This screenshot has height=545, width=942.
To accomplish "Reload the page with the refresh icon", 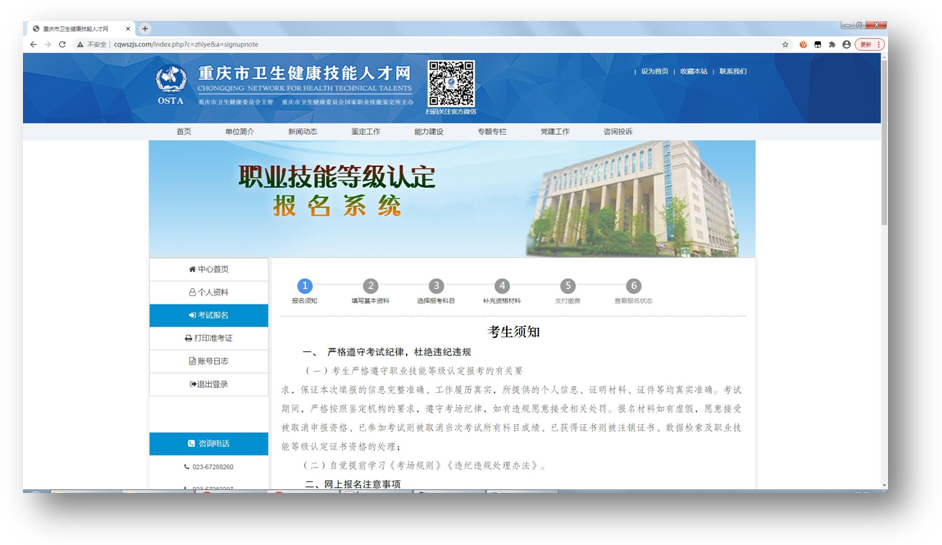I will click(62, 44).
